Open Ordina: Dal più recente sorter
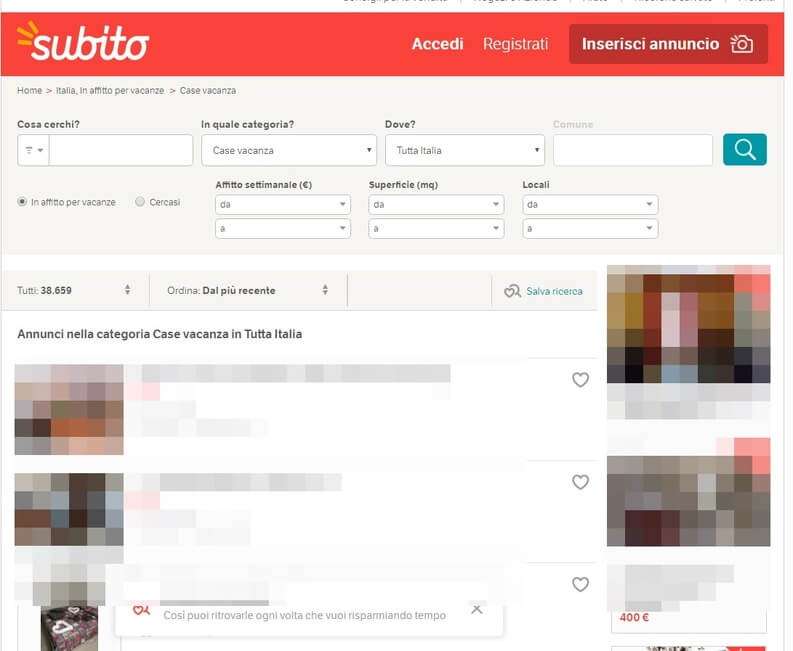The height and width of the screenshot is (651, 793). pos(247,291)
